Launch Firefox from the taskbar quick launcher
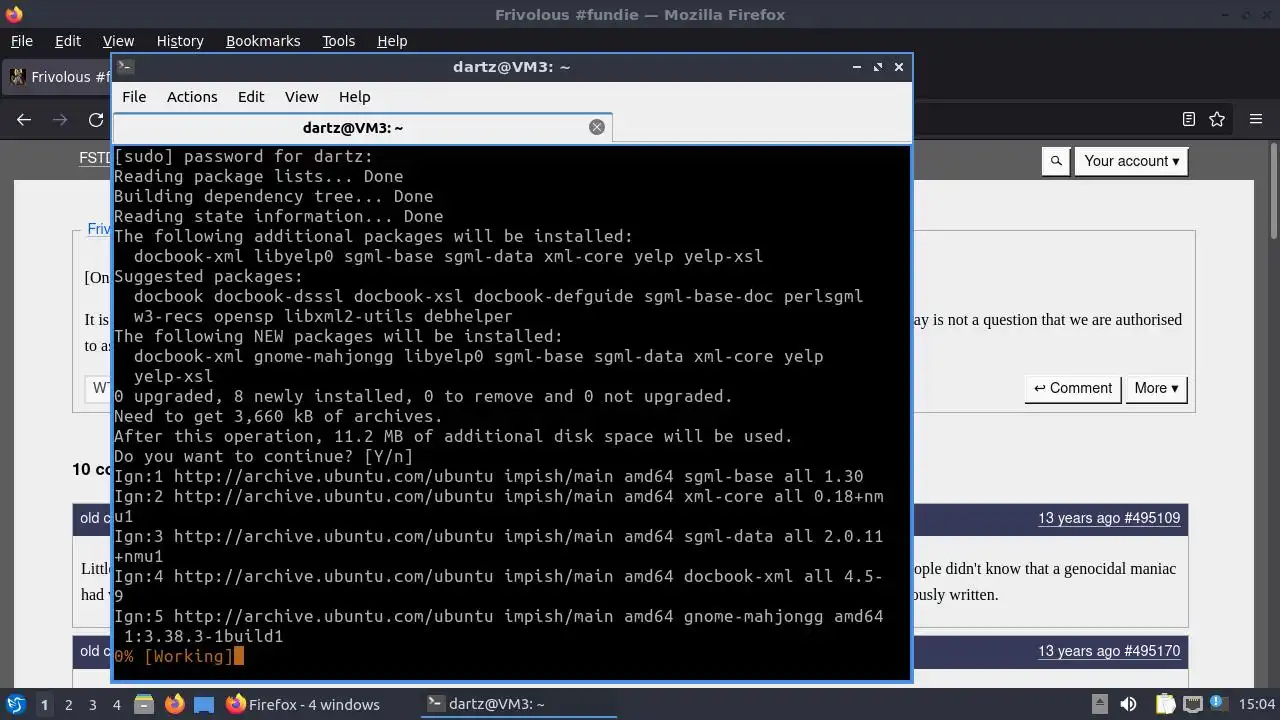The image size is (1280, 720). tap(174, 704)
